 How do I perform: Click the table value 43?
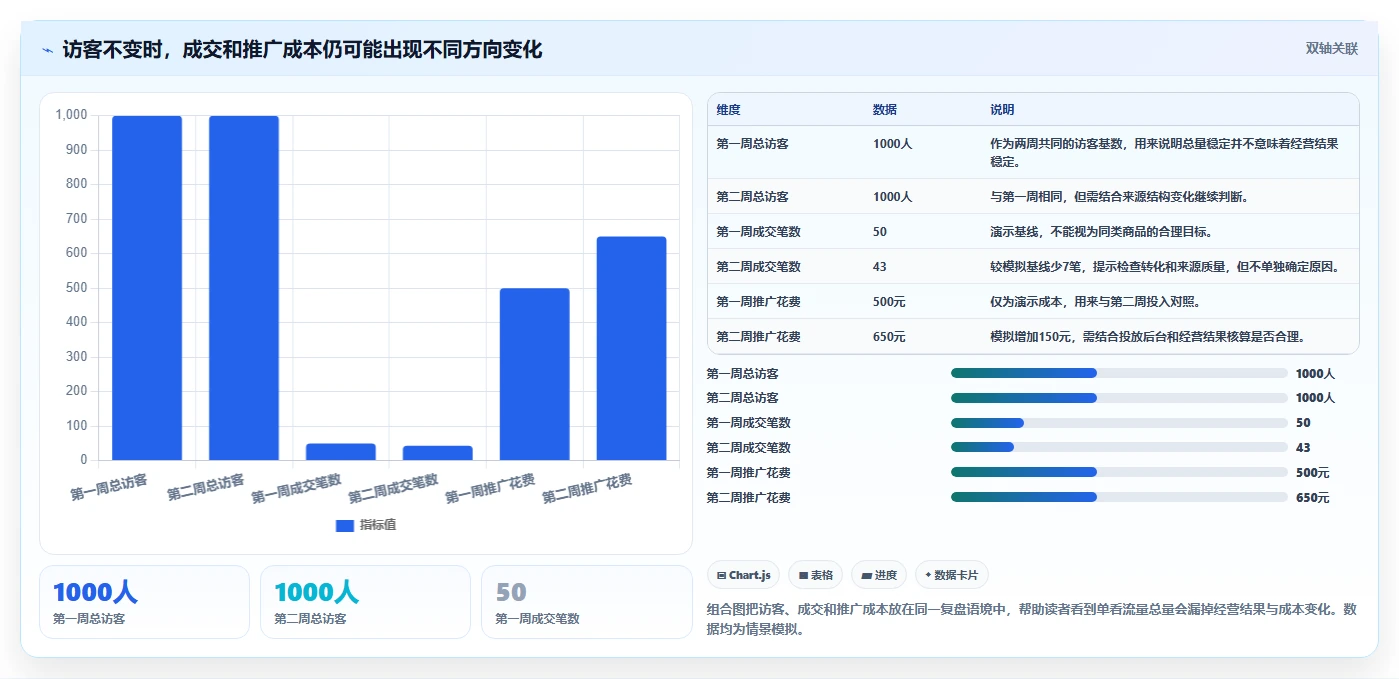click(880, 267)
